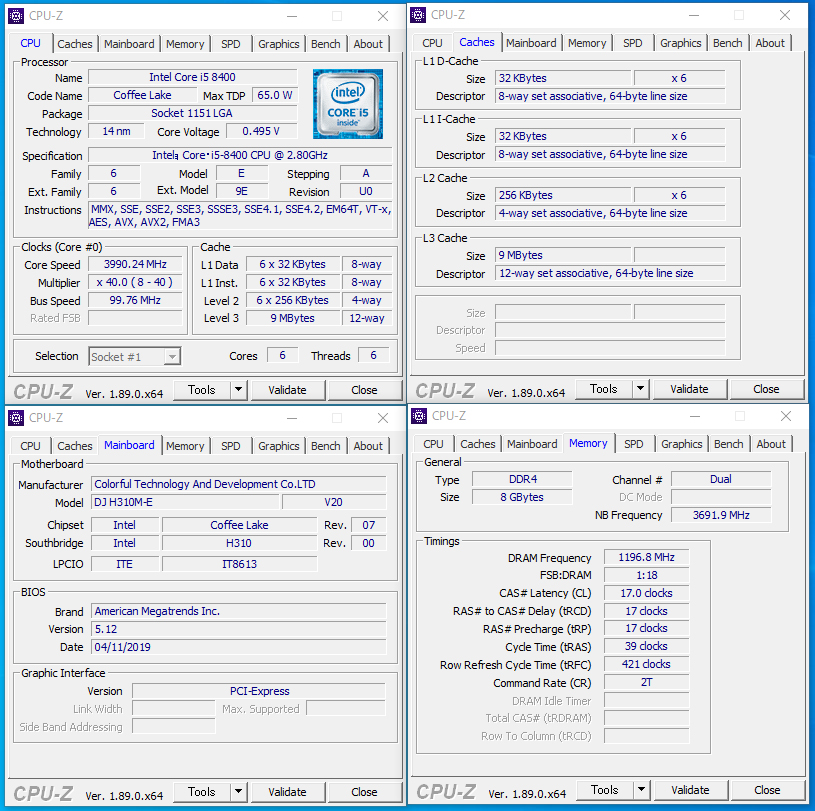The width and height of the screenshot is (815, 811).
Task: Click CAS# Latency value 17.0 clocks
Action: click(646, 593)
